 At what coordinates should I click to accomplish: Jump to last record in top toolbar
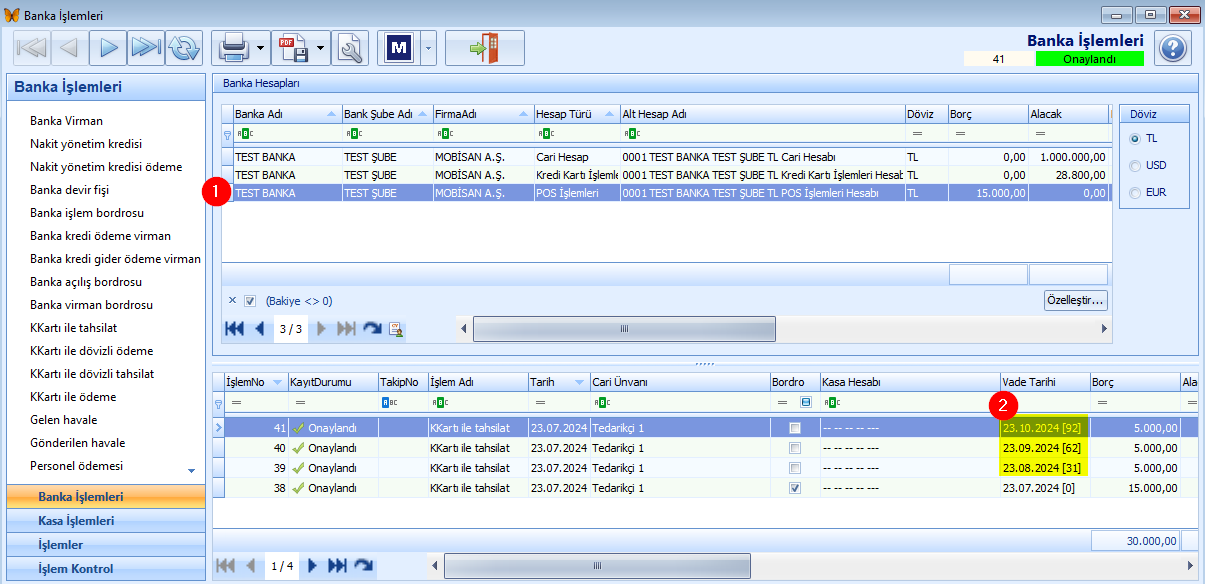146,47
